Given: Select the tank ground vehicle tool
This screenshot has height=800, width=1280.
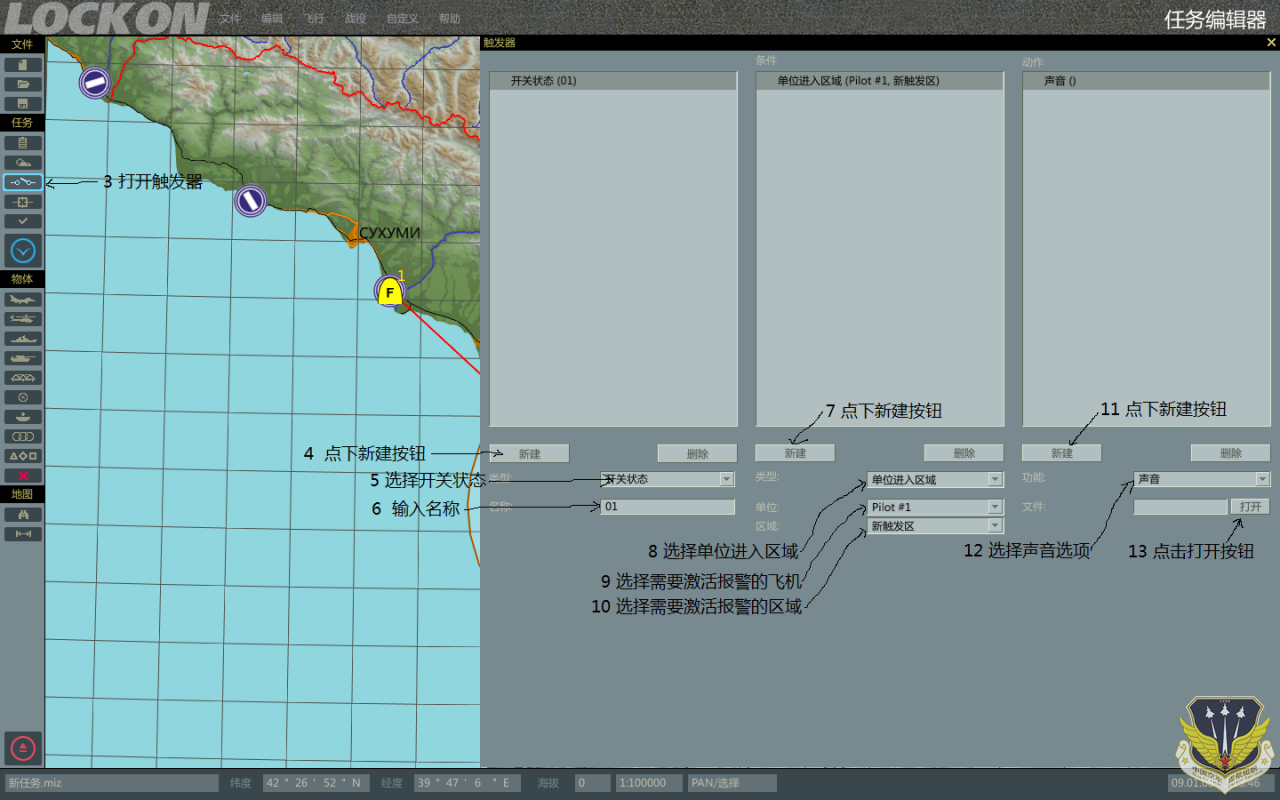Looking at the screenshot, I should pos(22,358).
